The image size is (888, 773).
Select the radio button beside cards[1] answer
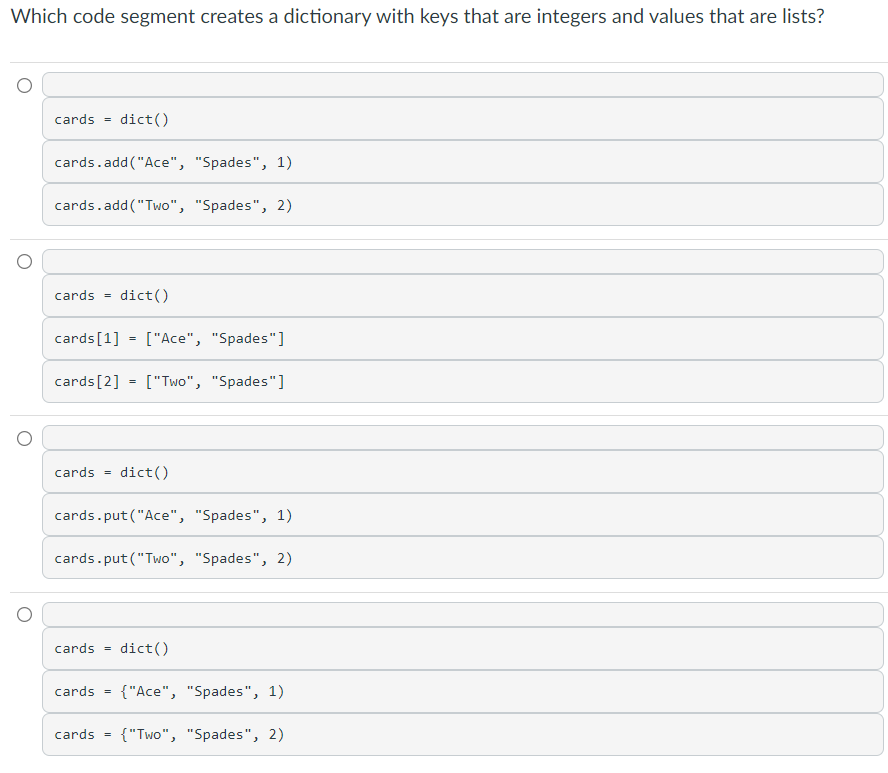(x=23, y=261)
